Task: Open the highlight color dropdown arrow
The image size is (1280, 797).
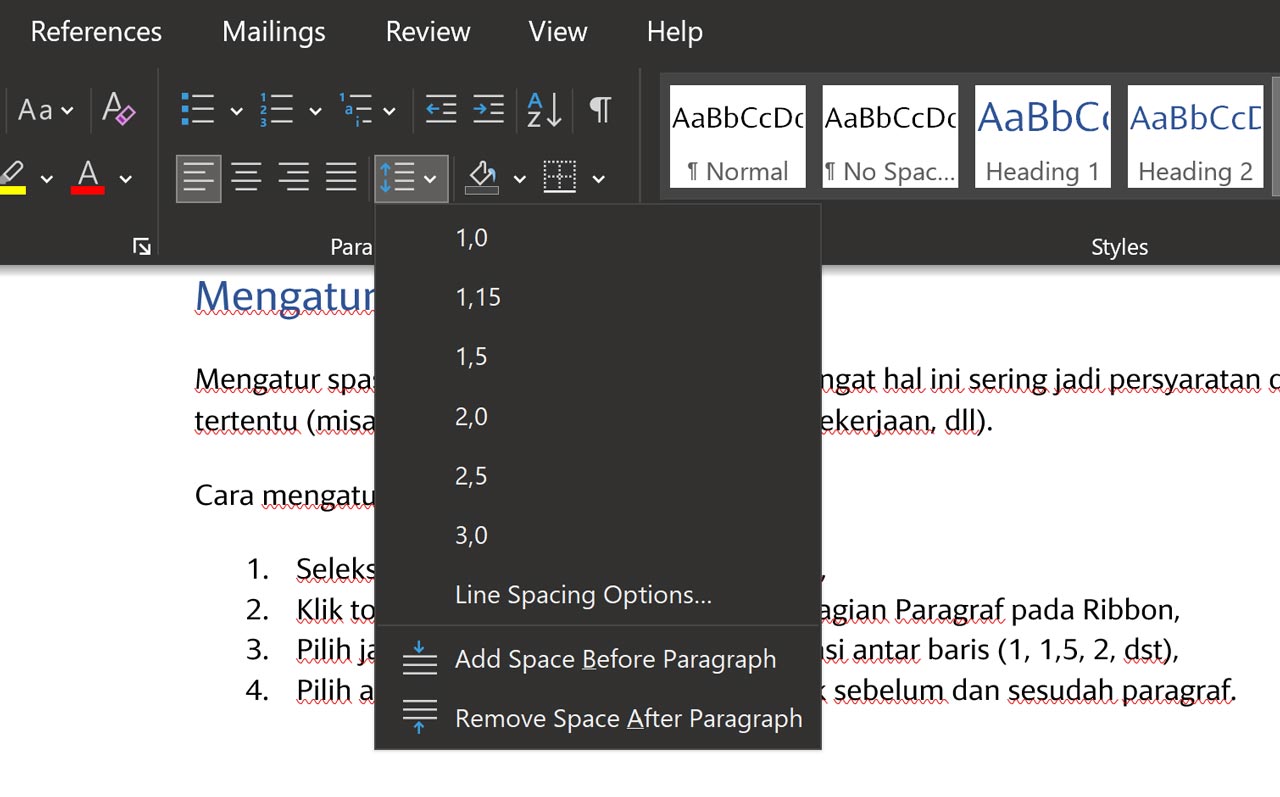Action: [46, 179]
